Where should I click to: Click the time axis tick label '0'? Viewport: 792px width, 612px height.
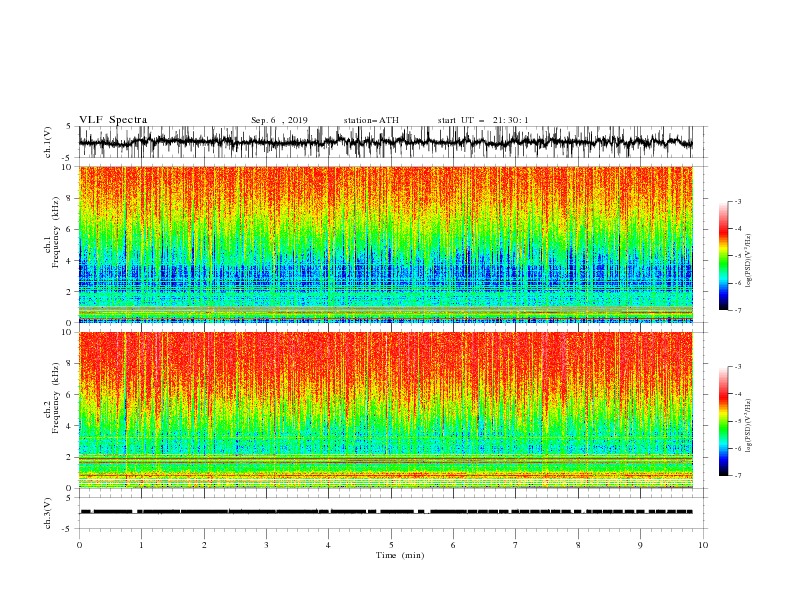[x=79, y=545]
